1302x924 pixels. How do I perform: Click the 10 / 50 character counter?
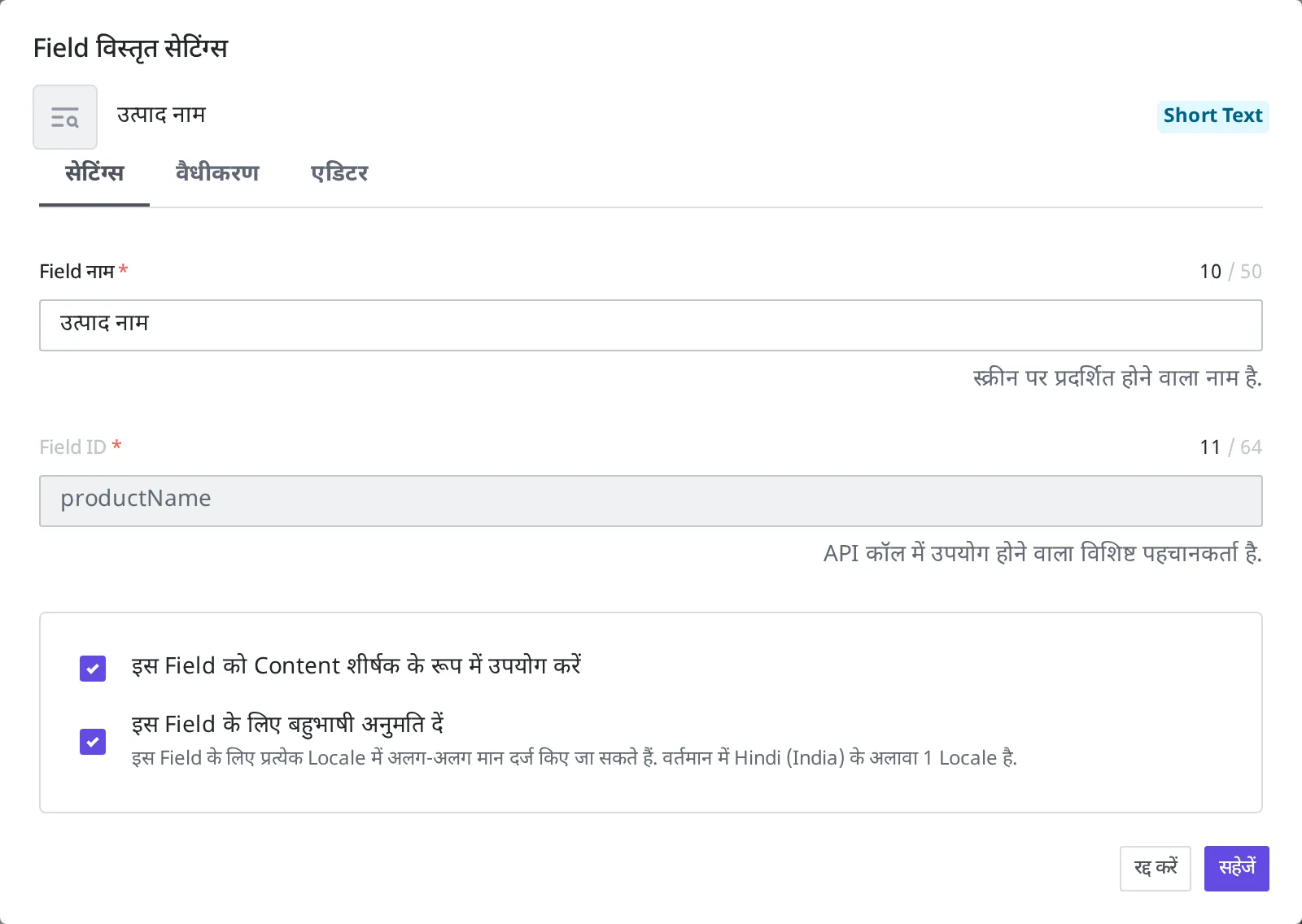tap(1230, 272)
